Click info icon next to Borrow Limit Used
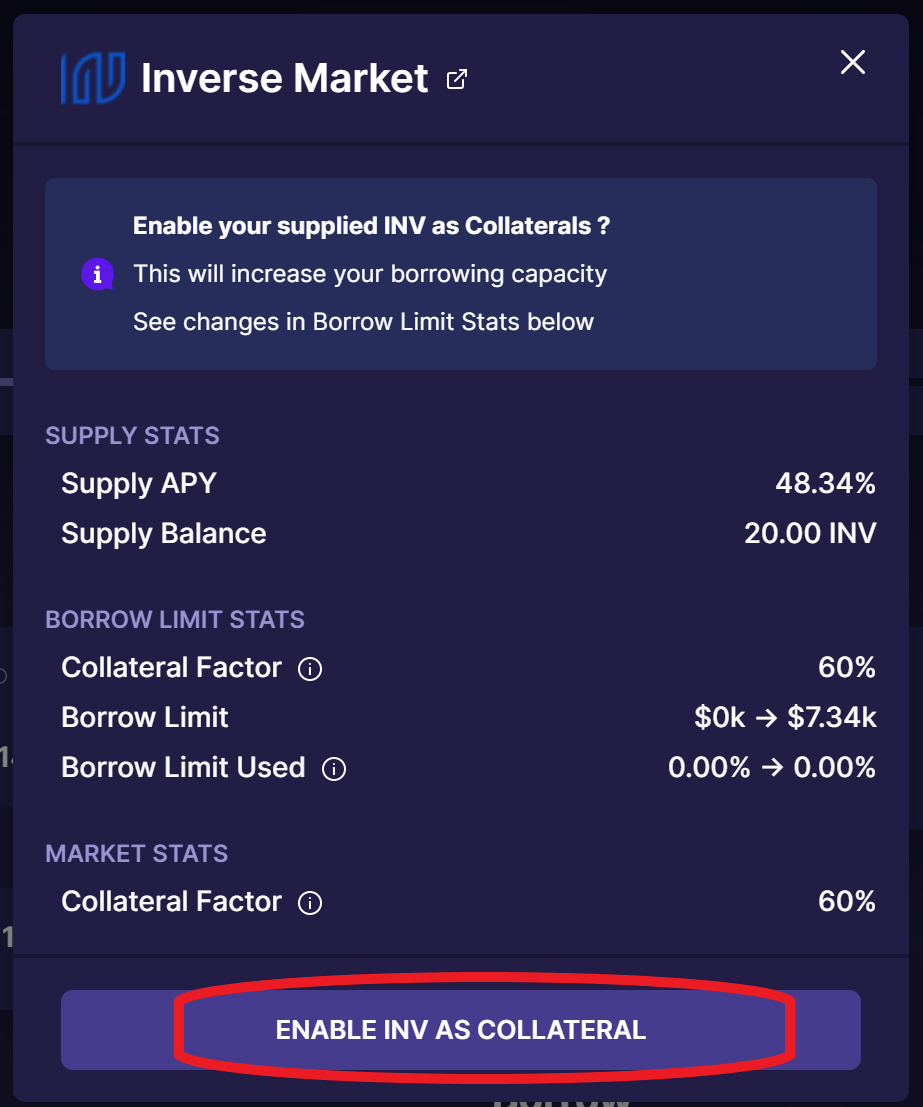Image resolution: width=923 pixels, height=1107 pixels. click(333, 769)
